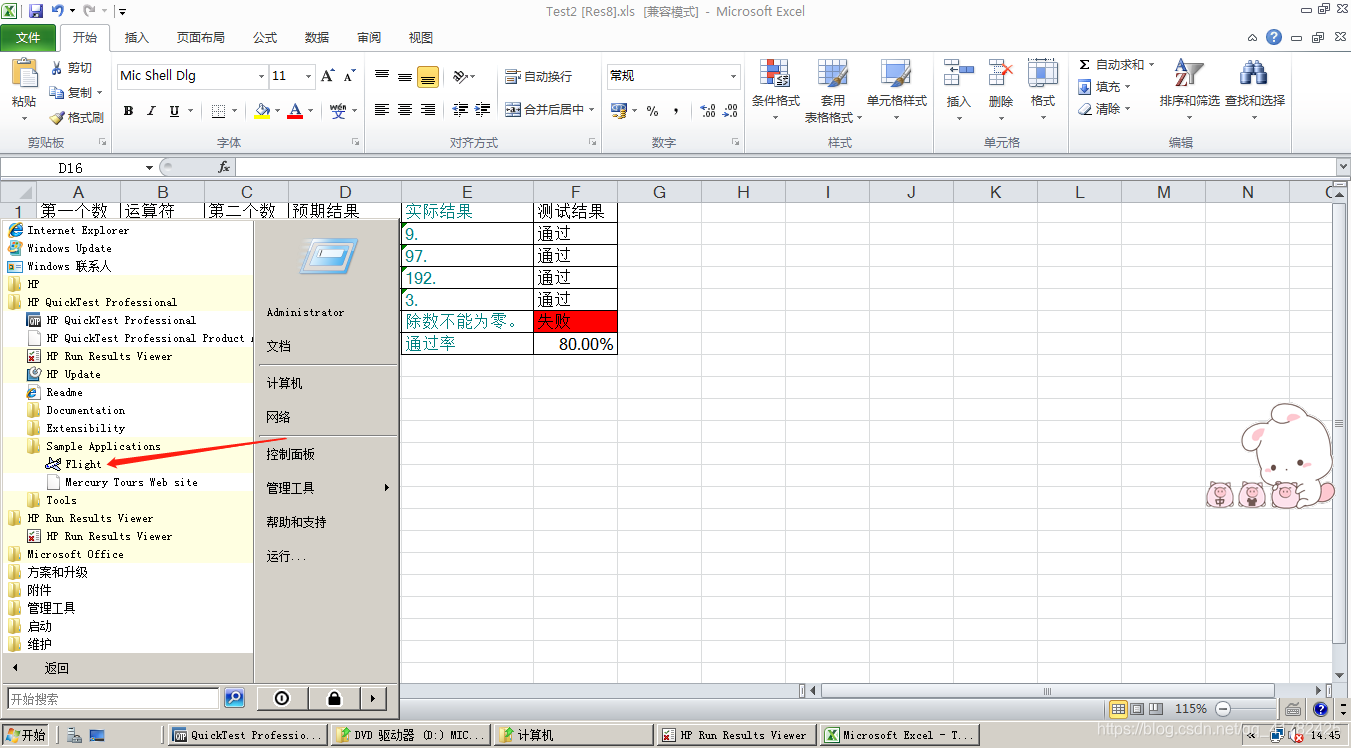1351x748 pixels.
Task: Open cell styles 单元格样式
Action: click(896, 90)
